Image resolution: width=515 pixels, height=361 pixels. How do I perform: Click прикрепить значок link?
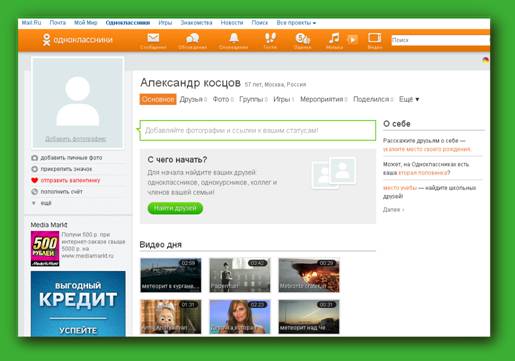[x=66, y=169]
